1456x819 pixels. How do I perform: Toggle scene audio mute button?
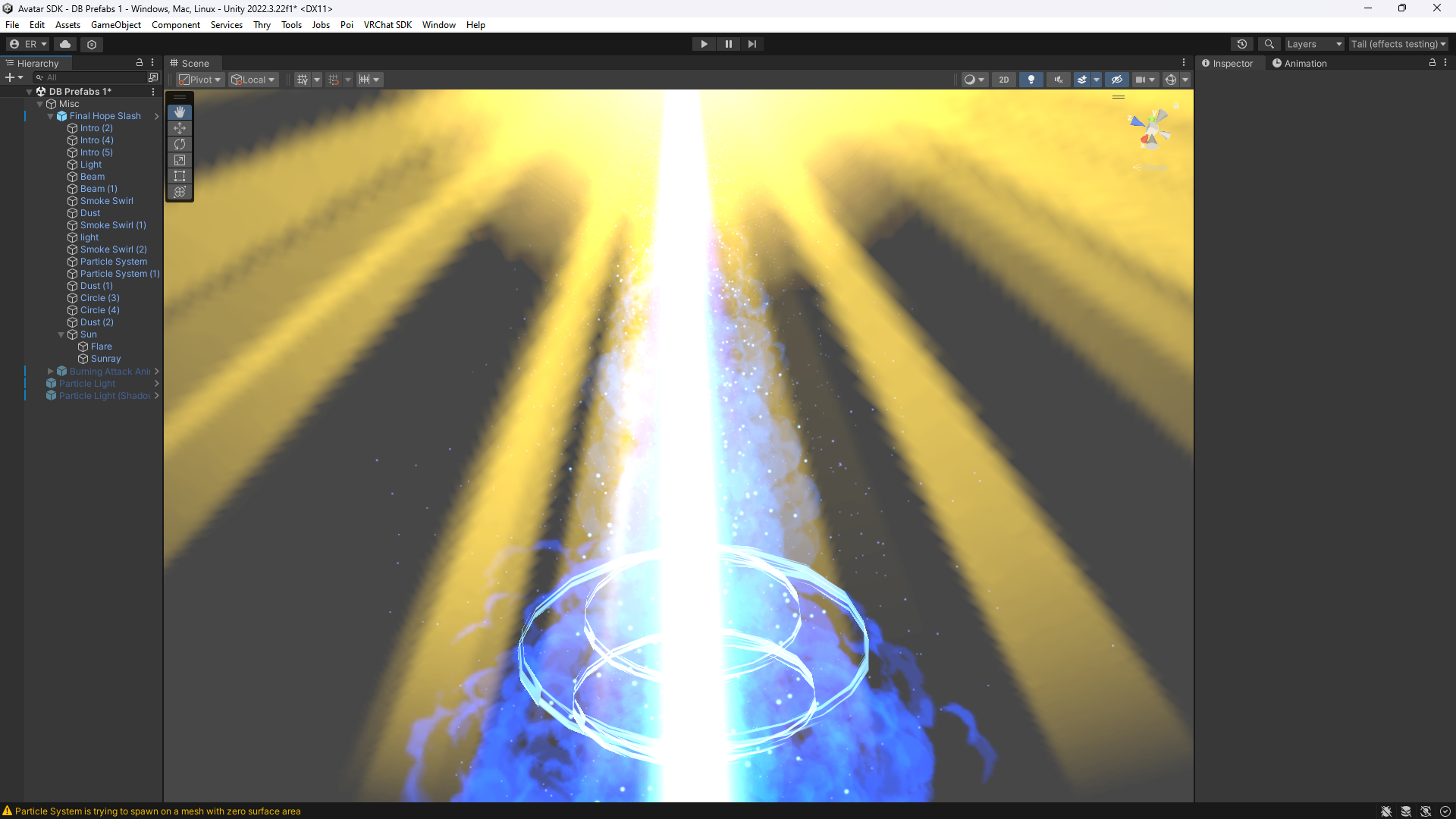point(1059,80)
